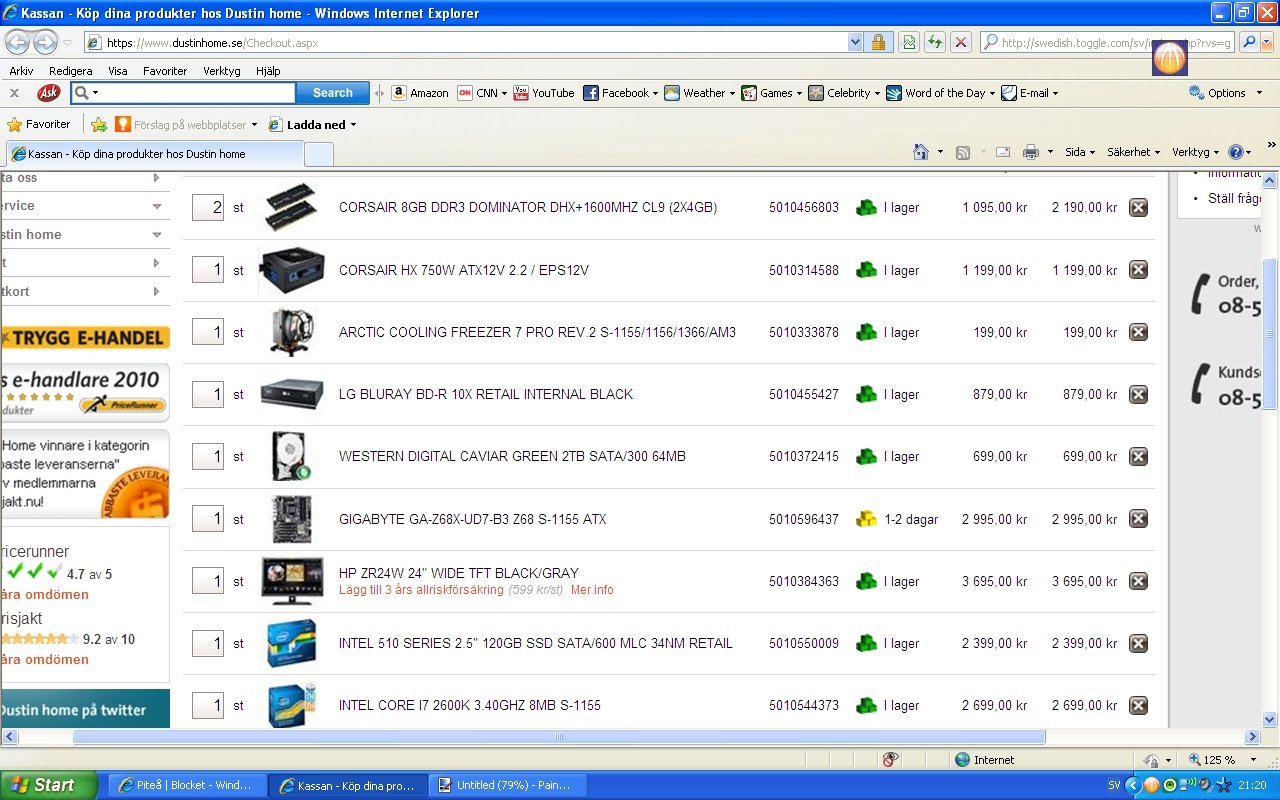The height and width of the screenshot is (800, 1280).
Task: Open the blue Help question mark icon
Action: (x=1235, y=152)
